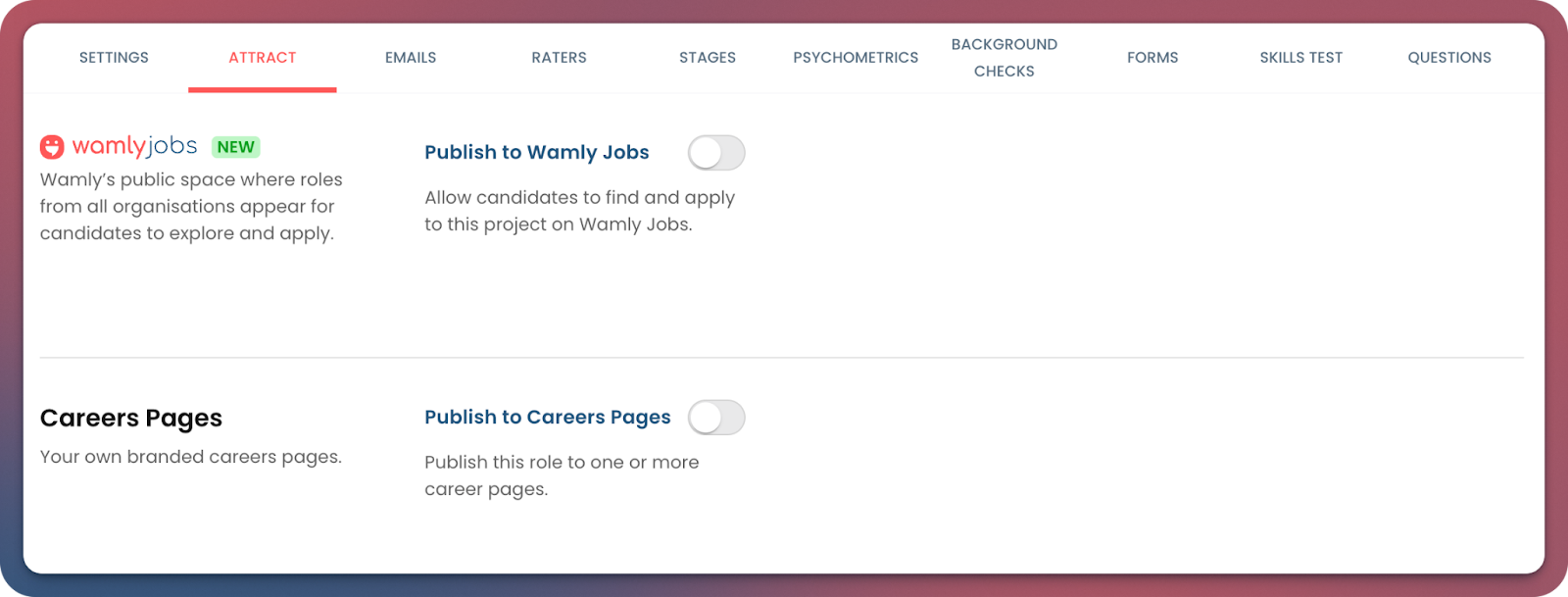Screen dimensions: 1568x597
Task: Select the Attract tab
Action: (263, 58)
